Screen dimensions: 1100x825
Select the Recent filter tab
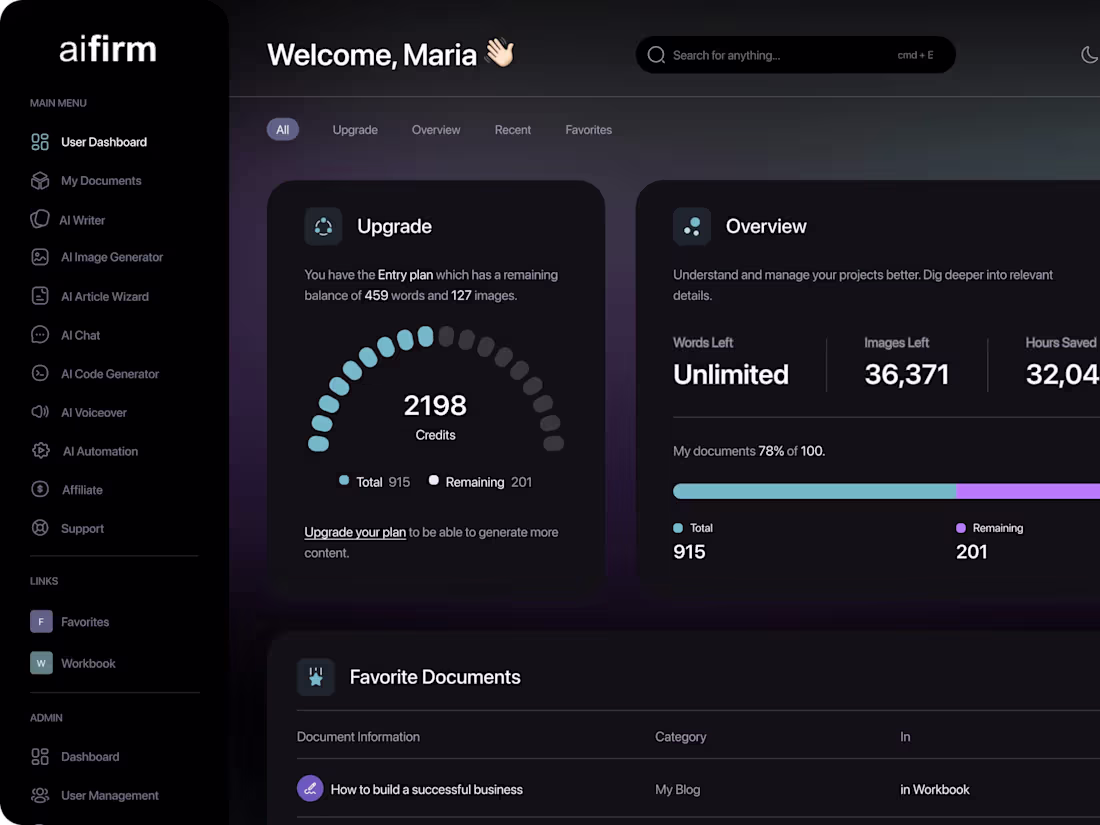(513, 129)
